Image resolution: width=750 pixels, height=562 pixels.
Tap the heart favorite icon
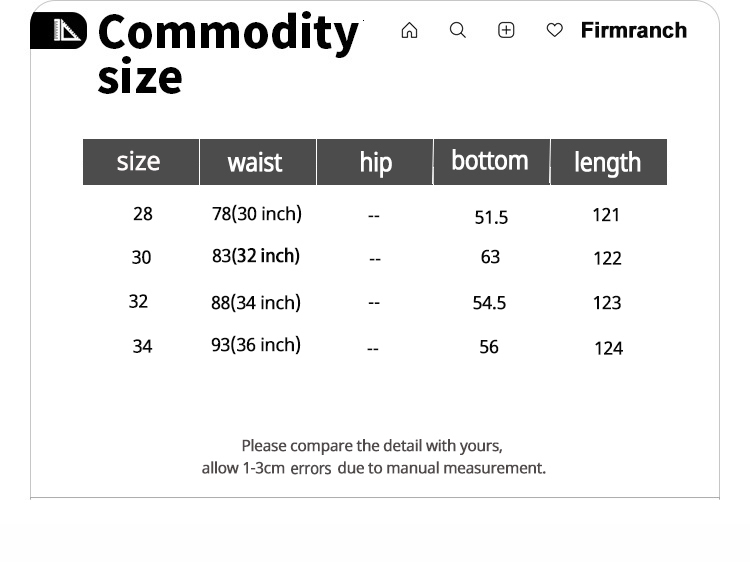554,31
